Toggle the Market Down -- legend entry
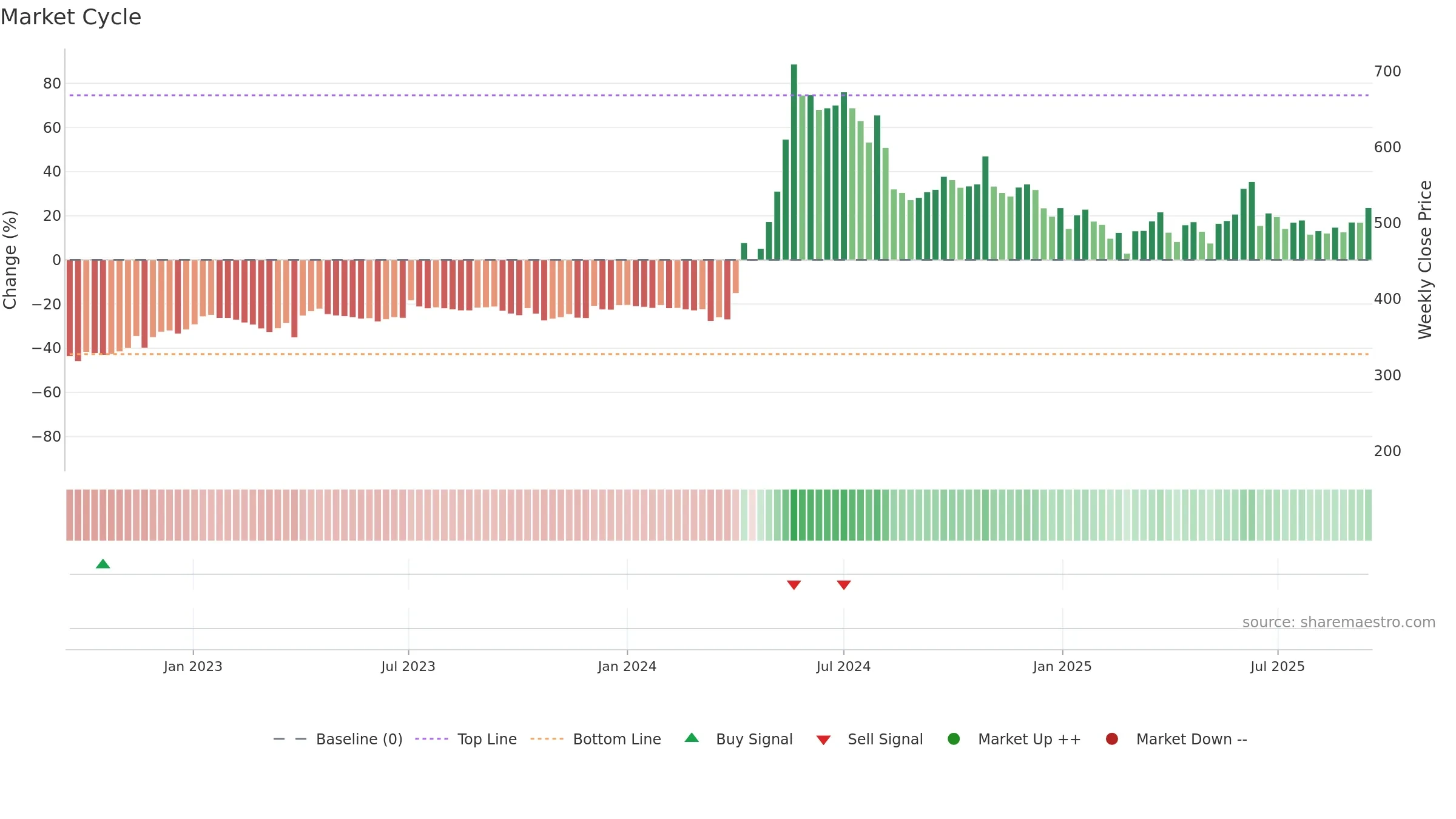Image resolution: width=1456 pixels, height=819 pixels. point(1176,739)
